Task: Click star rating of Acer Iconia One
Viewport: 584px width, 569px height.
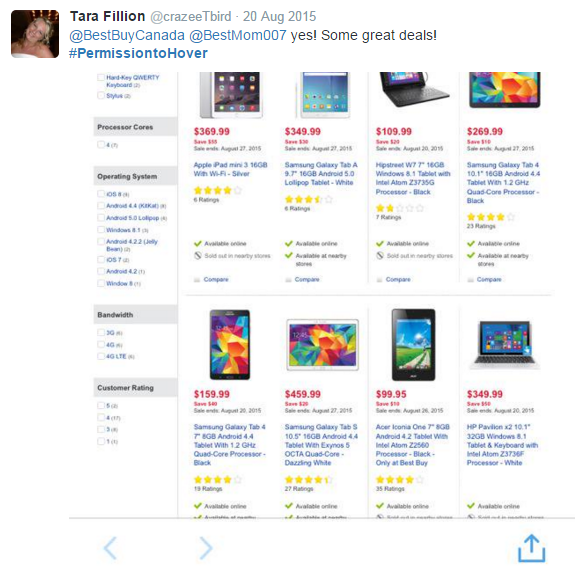Action: tap(400, 480)
